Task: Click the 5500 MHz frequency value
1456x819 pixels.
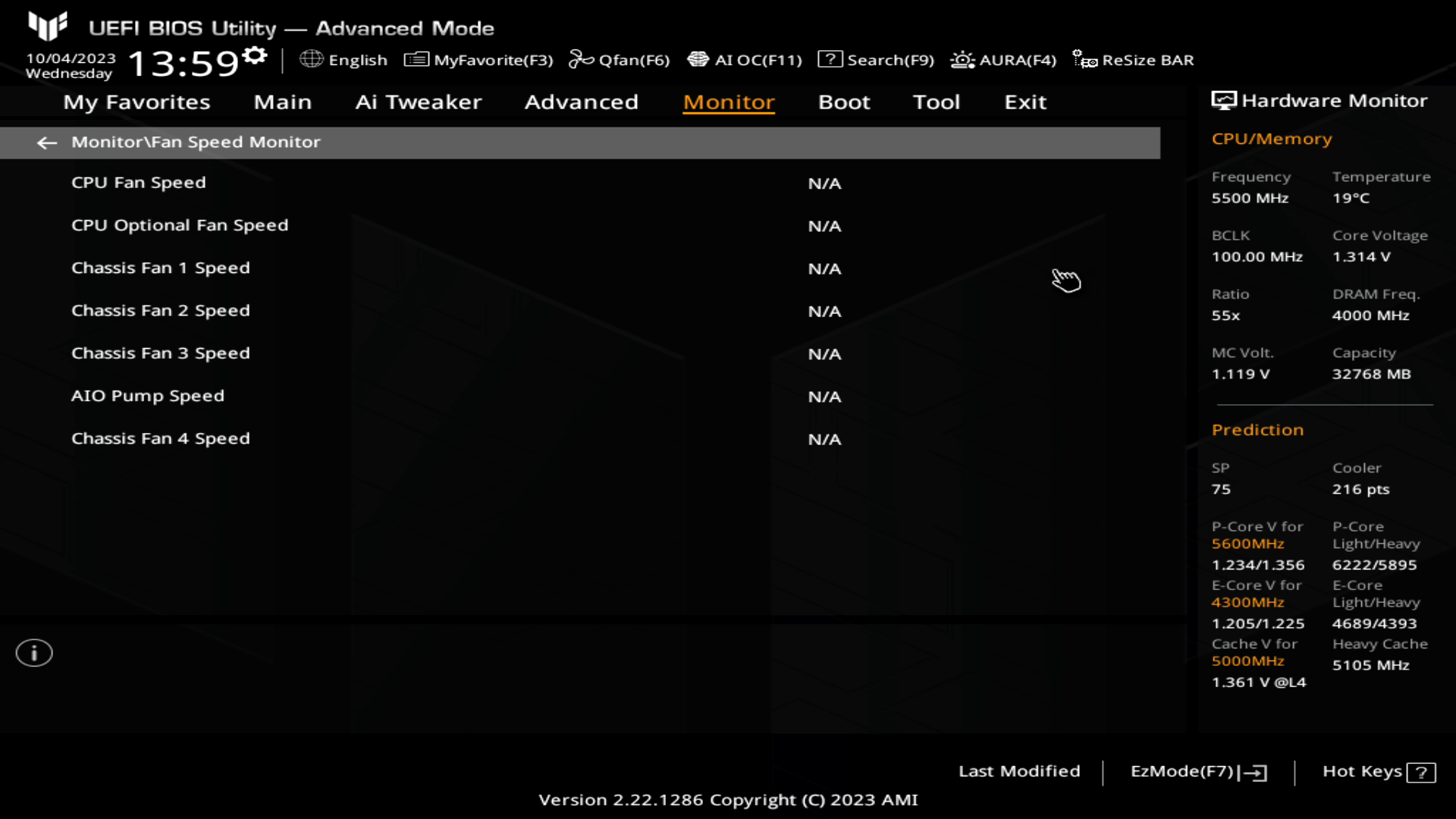Action: coord(1250,198)
